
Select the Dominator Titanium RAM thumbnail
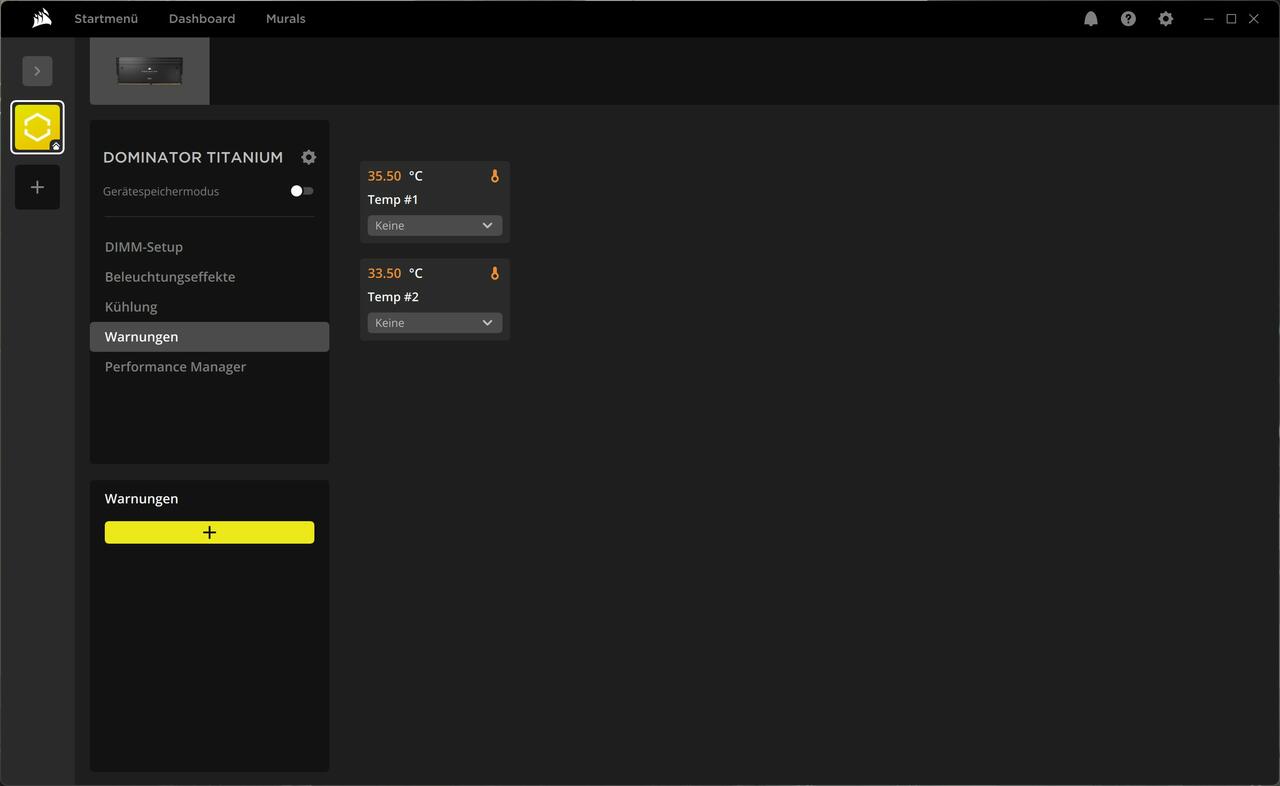[x=150, y=71]
